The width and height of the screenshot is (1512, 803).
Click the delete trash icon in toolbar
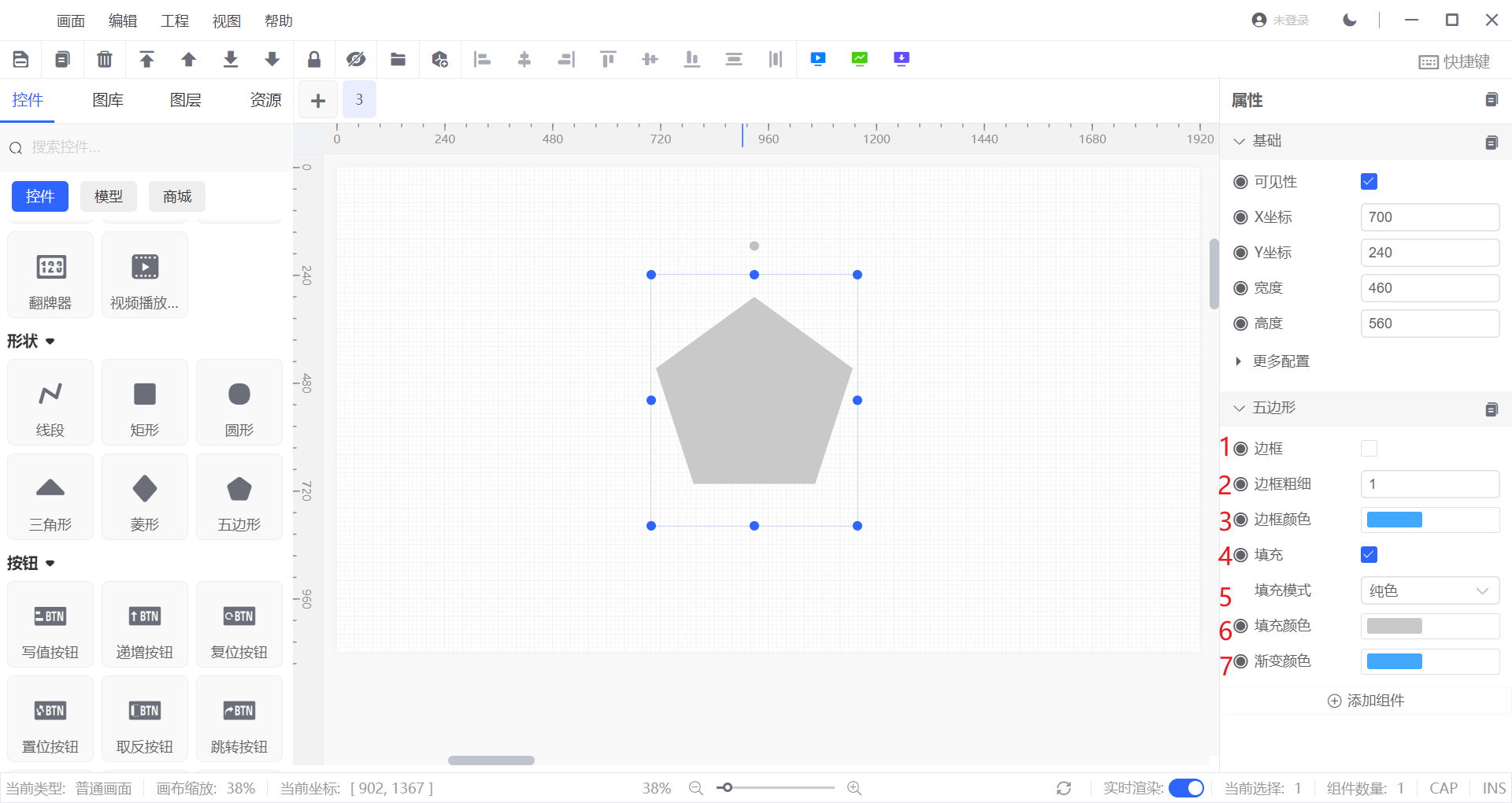pyautogui.click(x=104, y=59)
